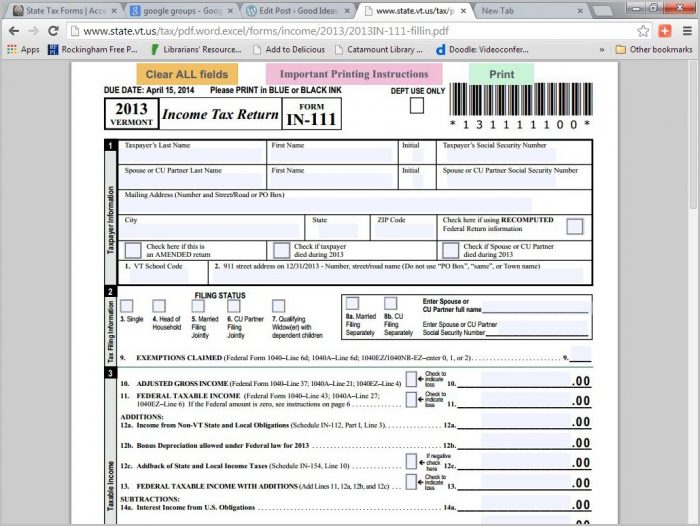Click the Taxpayer's Last Name field
Screen dimensions: 700x526
191,155
